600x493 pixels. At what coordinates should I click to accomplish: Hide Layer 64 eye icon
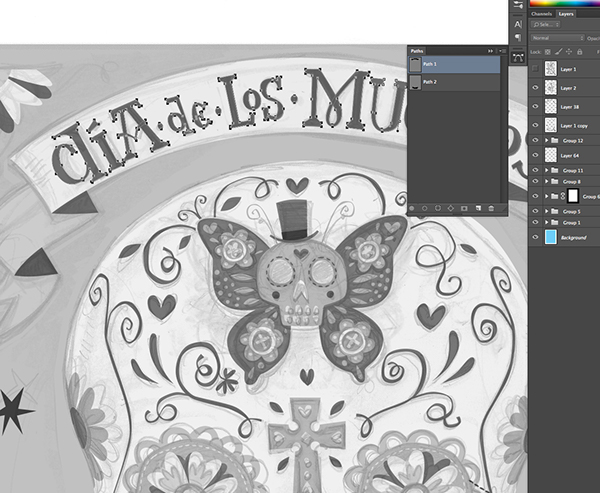(x=535, y=155)
